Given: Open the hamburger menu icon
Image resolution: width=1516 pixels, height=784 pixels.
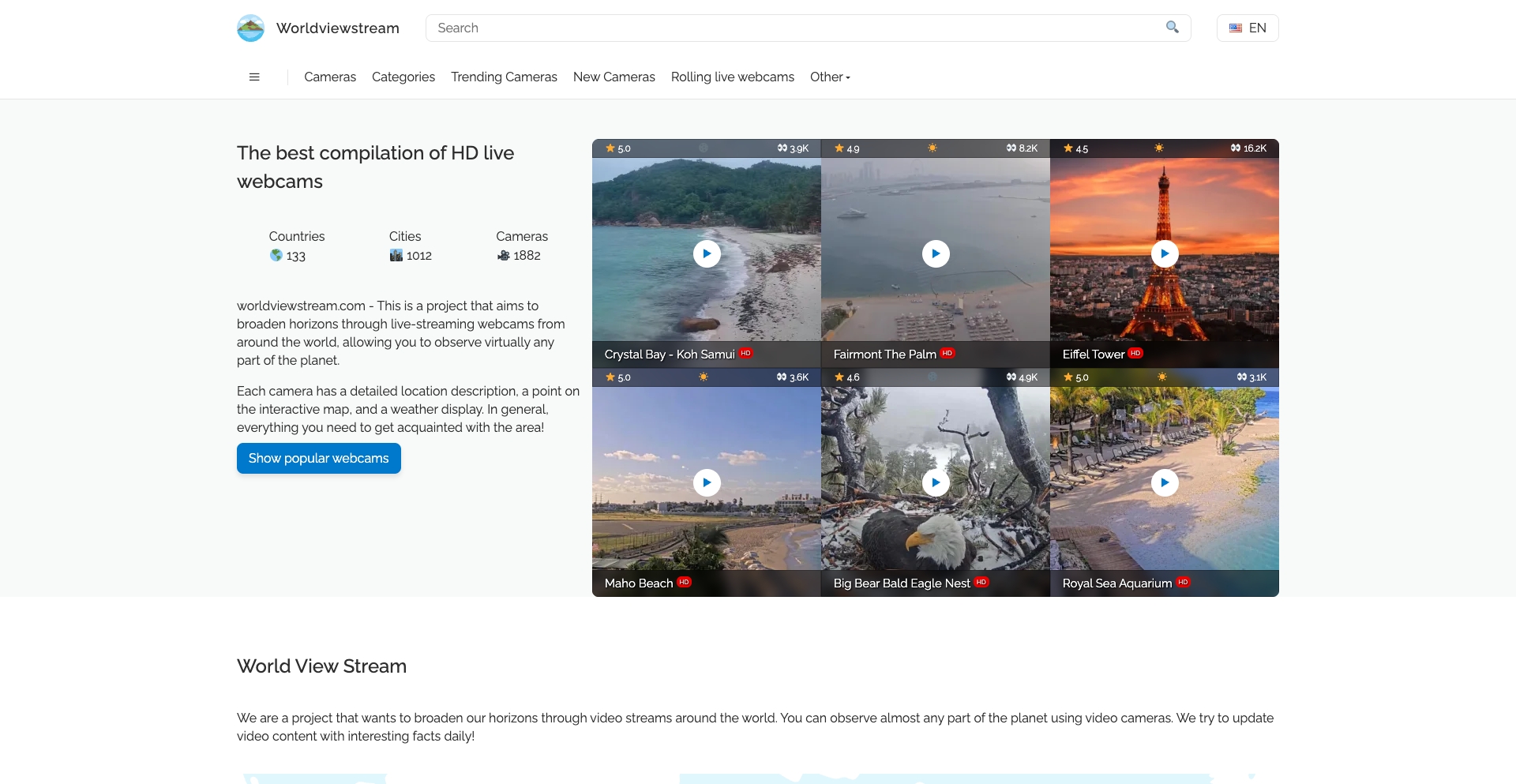Looking at the screenshot, I should (254, 77).
